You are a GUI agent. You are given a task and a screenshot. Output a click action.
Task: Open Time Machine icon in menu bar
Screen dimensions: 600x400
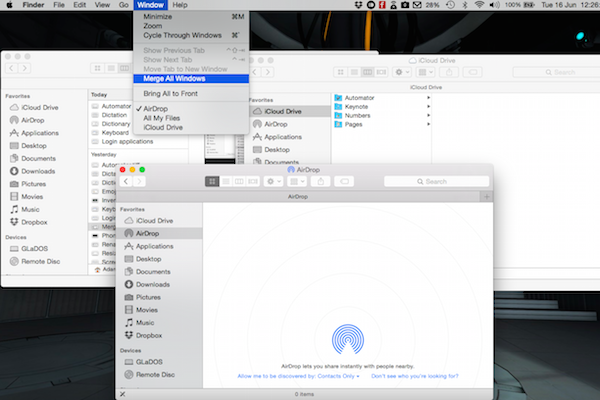click(x=450, y=5)
